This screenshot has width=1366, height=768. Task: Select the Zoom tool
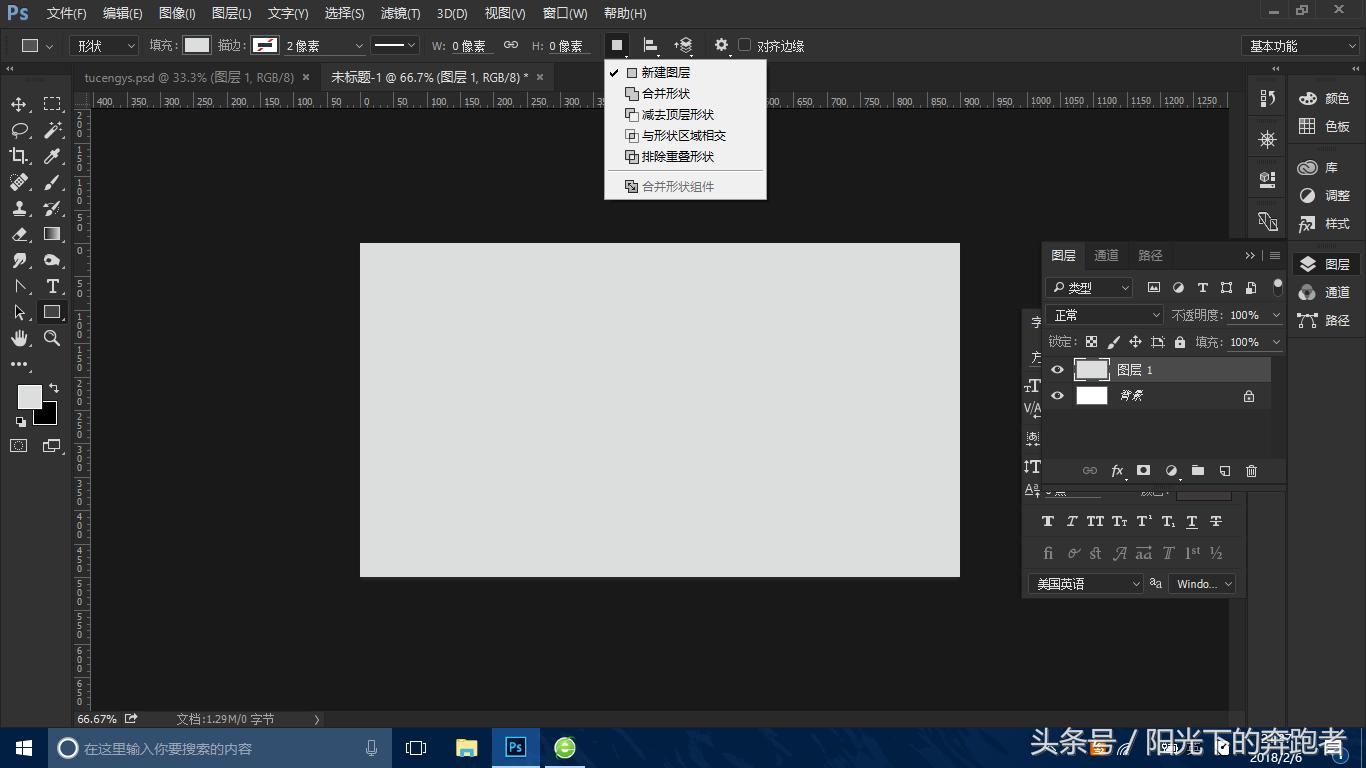pos(52,339)
